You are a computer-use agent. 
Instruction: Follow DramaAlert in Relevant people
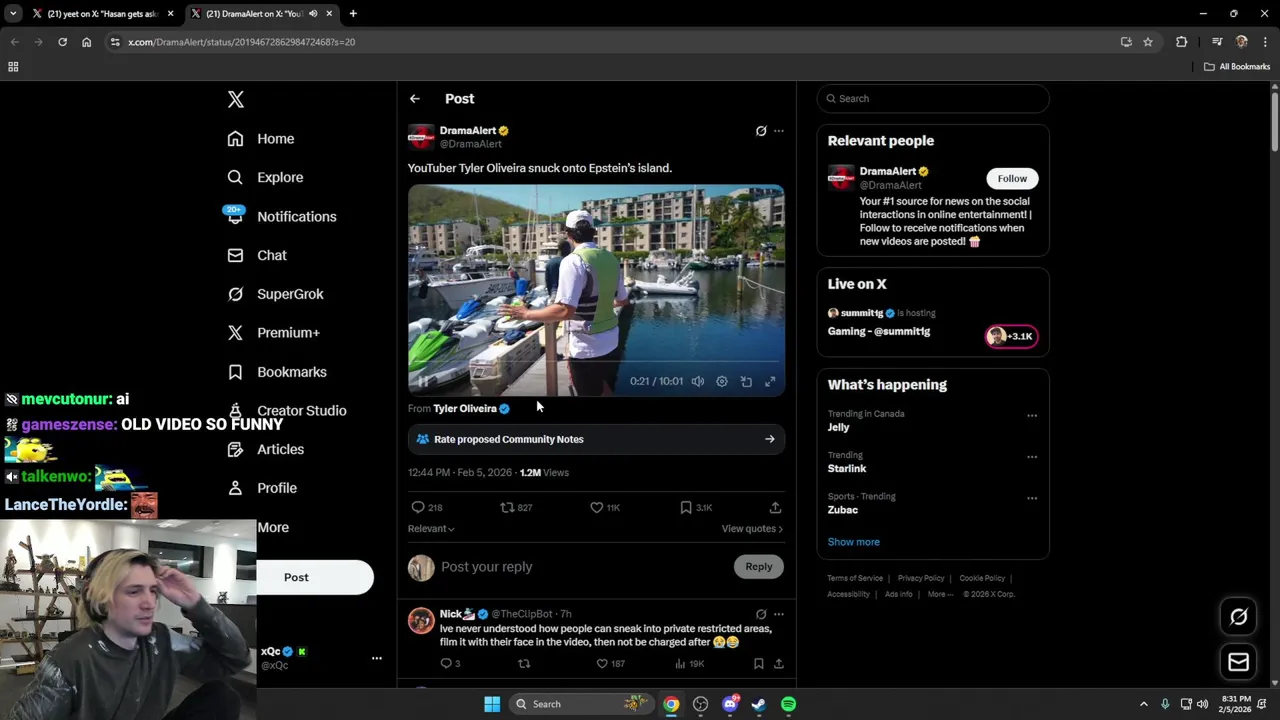coord(1012,179)
